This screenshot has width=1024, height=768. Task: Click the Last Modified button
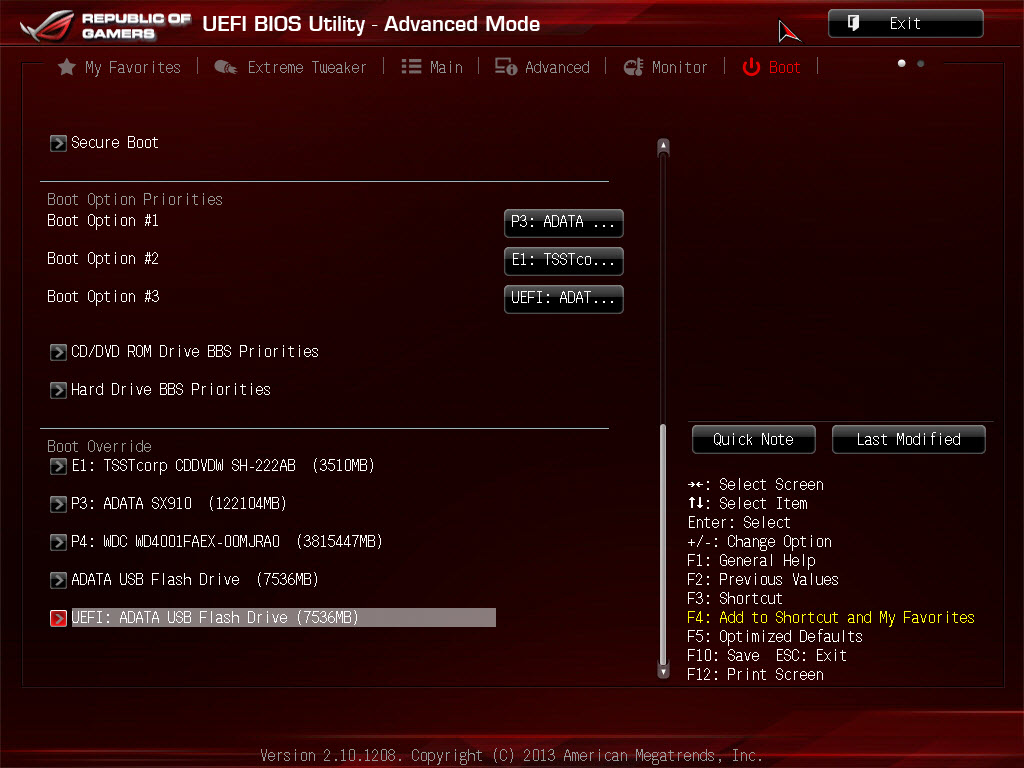coord(908,440)
